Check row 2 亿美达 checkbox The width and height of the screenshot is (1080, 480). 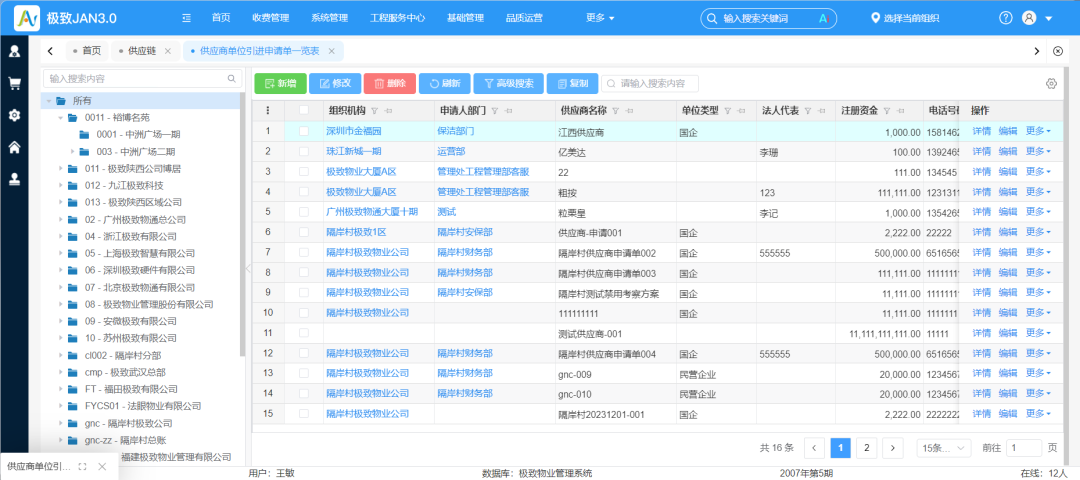(304, 152)
